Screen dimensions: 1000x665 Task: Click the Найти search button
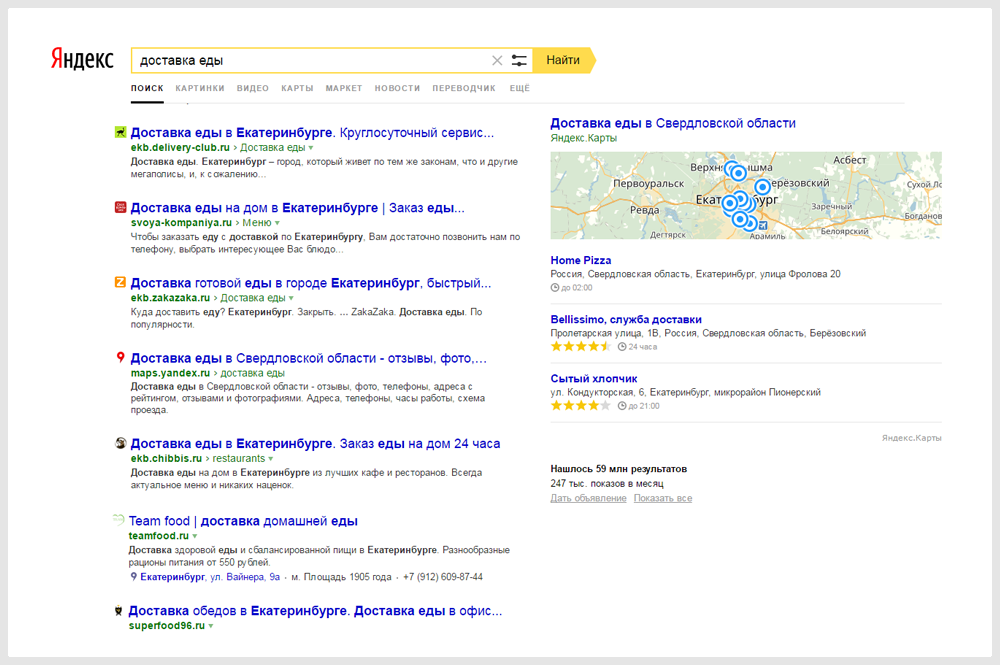point(564,61)
